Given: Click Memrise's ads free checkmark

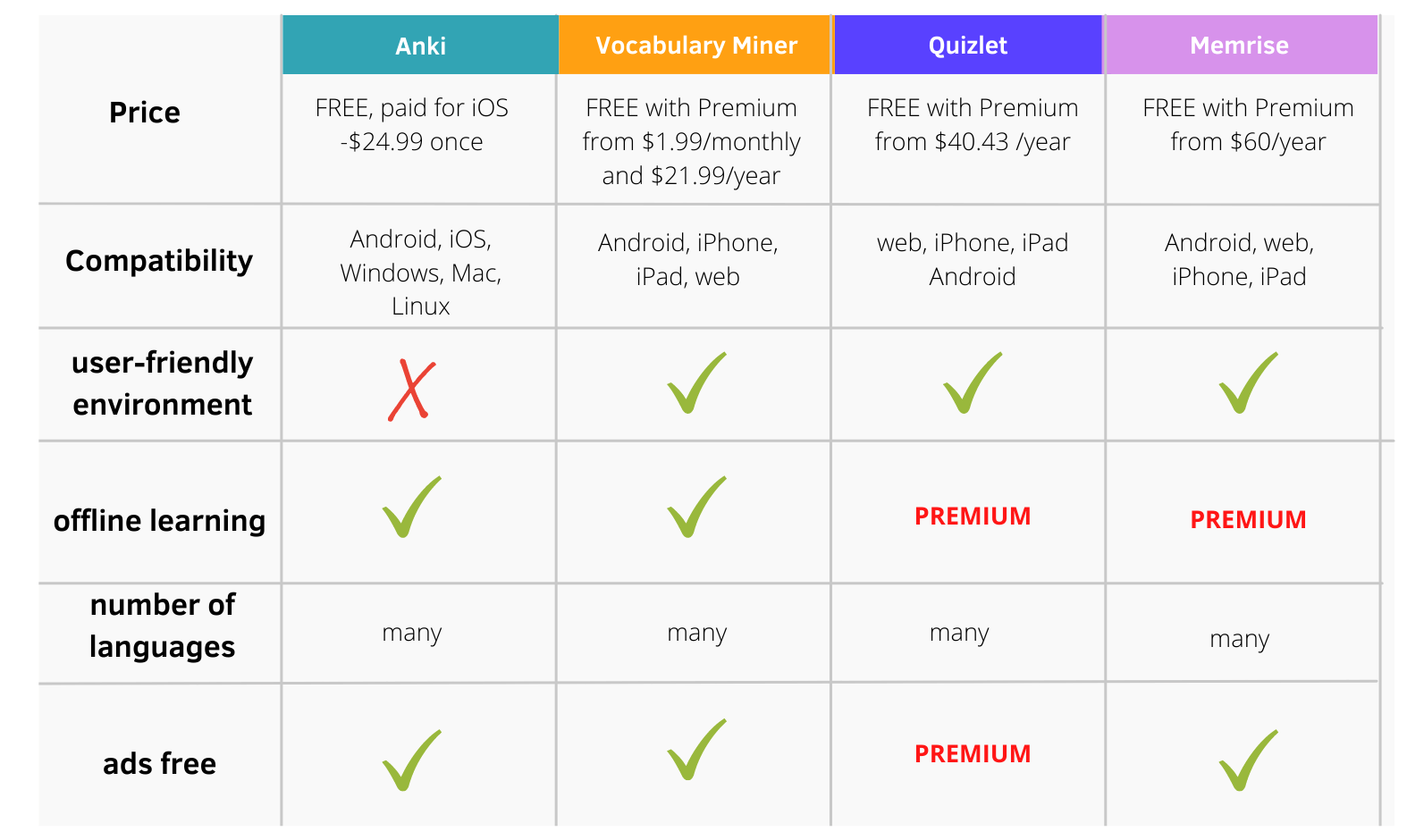Looking at the screenshot, I should pos(1247,761).
